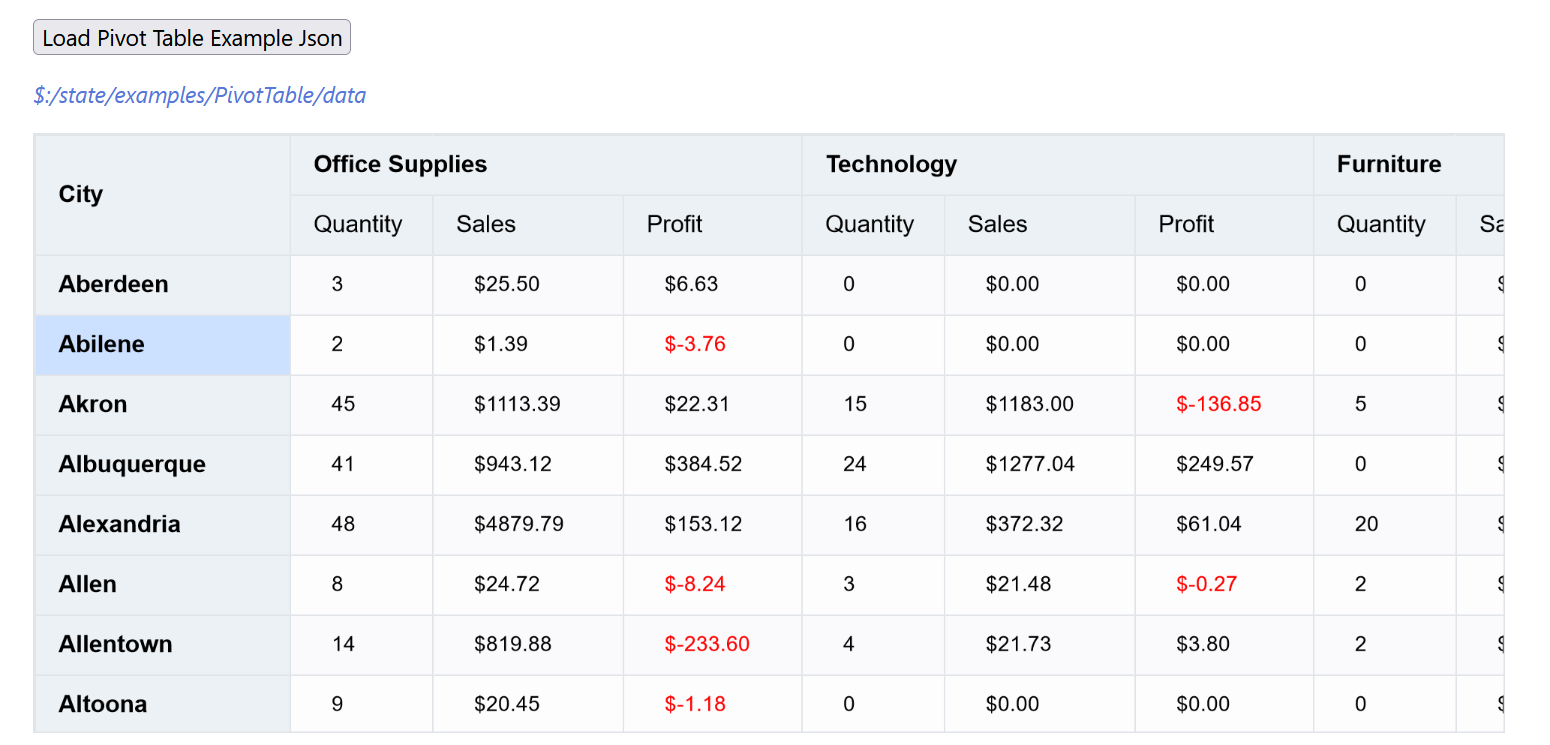
Task: Click Profit header under Technology
Action: click(x=1186, y=224)
